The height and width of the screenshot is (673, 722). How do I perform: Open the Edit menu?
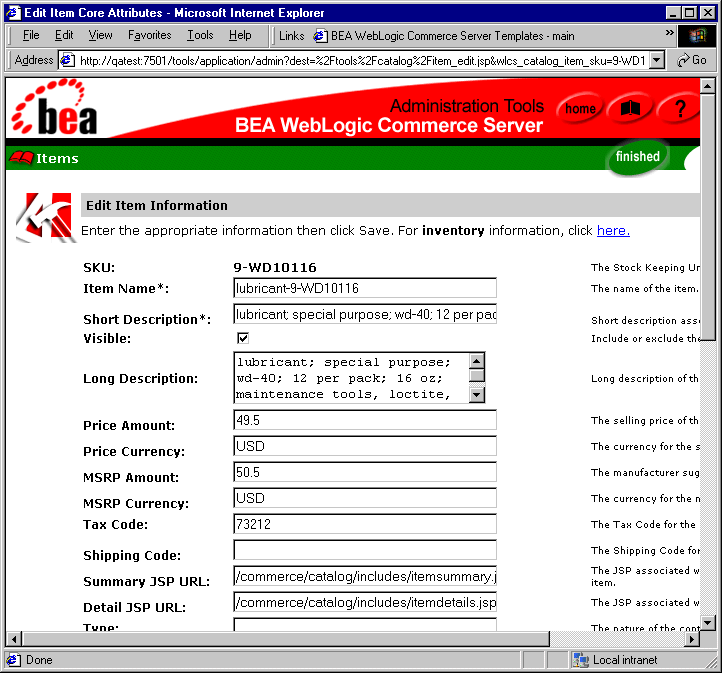(64, 35)
